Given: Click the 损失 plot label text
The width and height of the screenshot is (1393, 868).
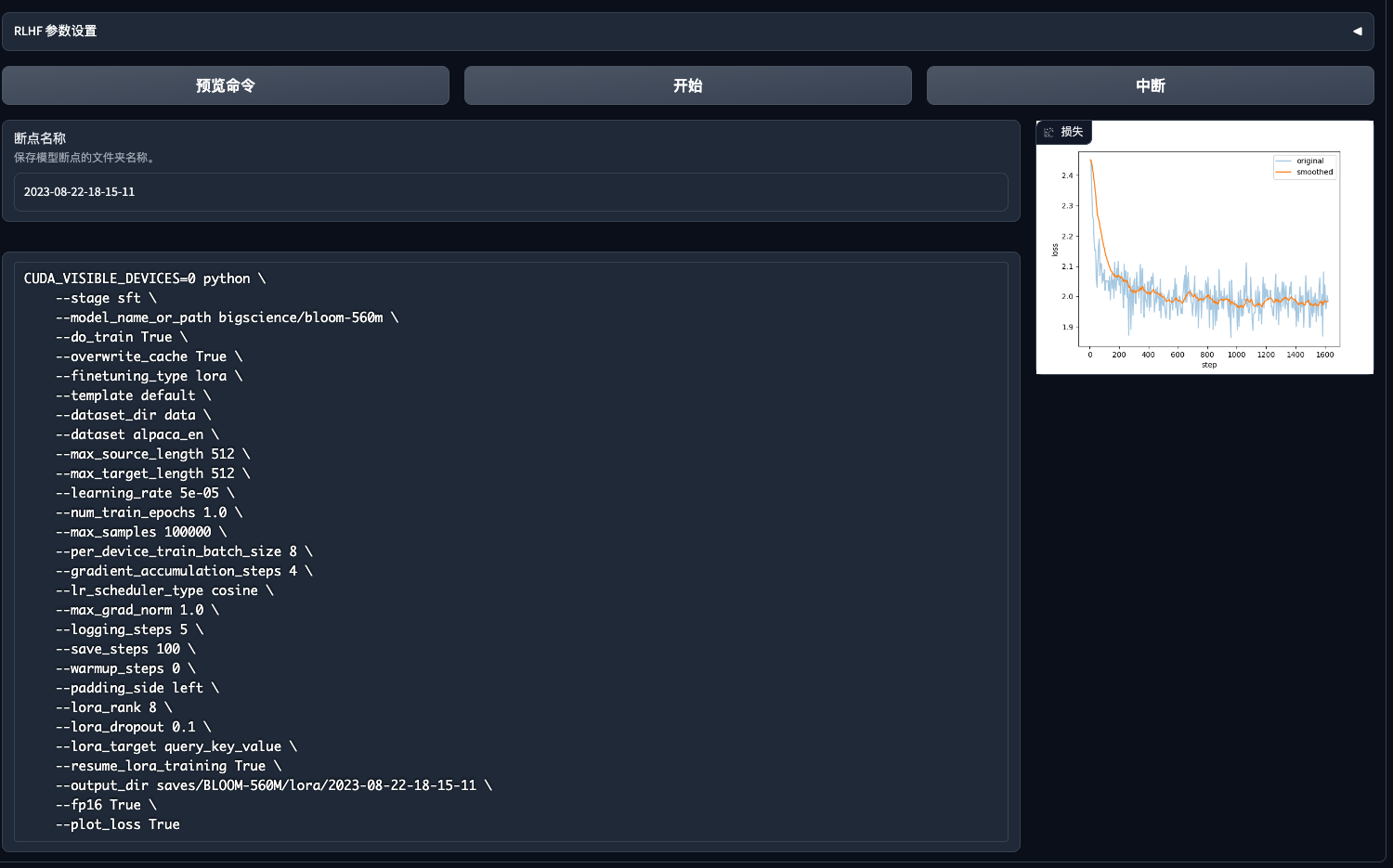Looking at the screenshot, I should click(x=1072, y=132).
